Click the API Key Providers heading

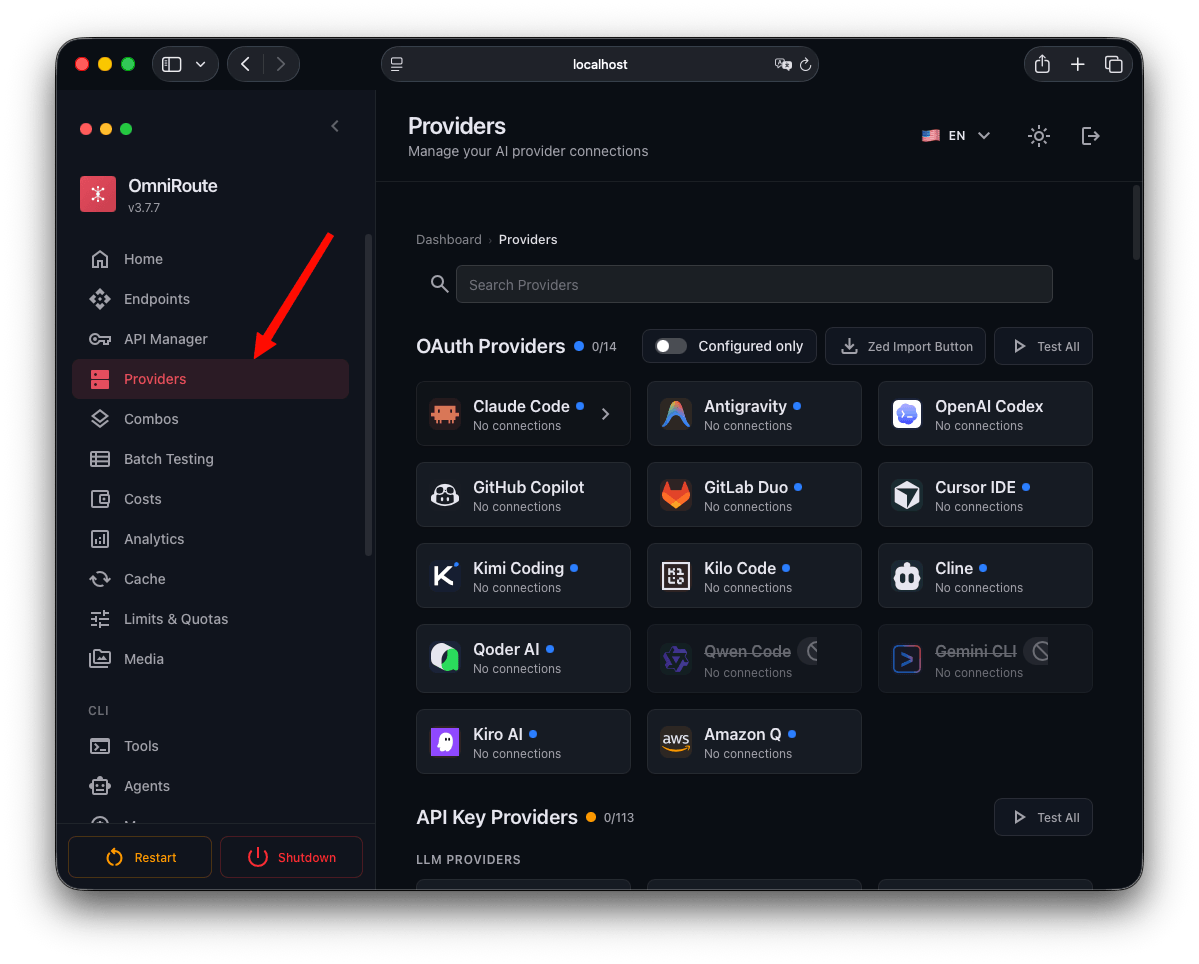pos(497,817)
